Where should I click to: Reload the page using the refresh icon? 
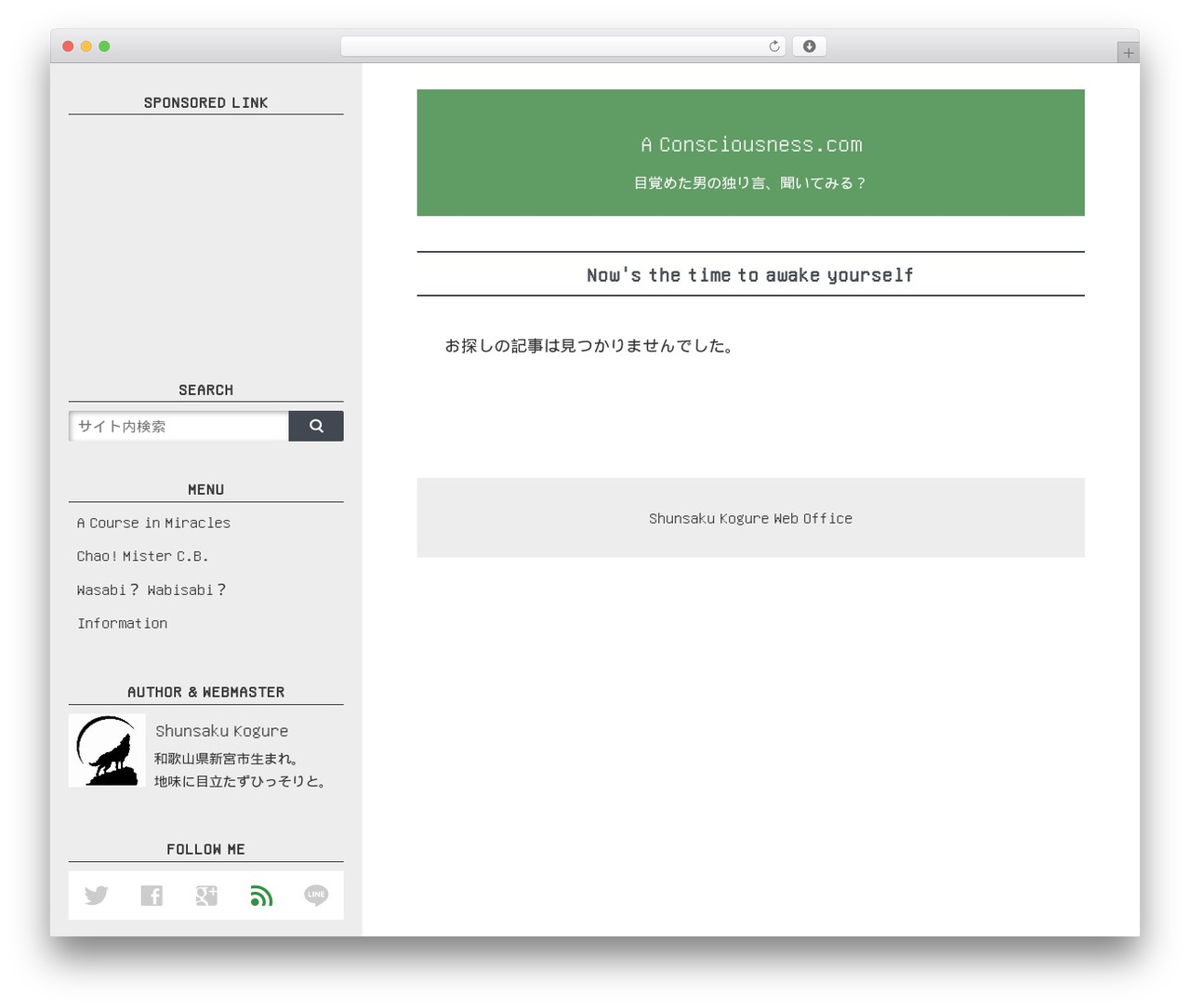(x=774, y=46)
